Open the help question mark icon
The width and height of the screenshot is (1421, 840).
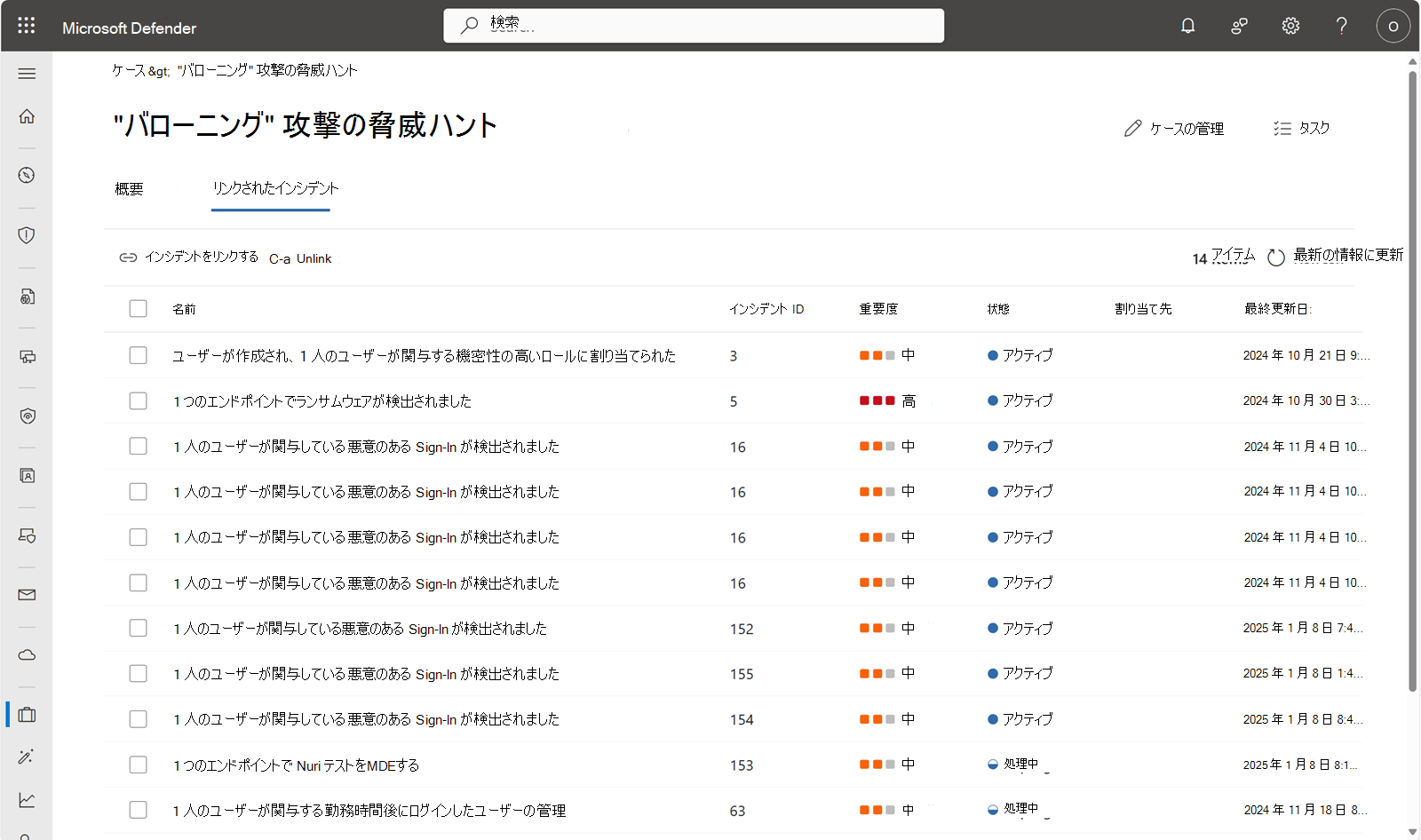[1341, 26]
